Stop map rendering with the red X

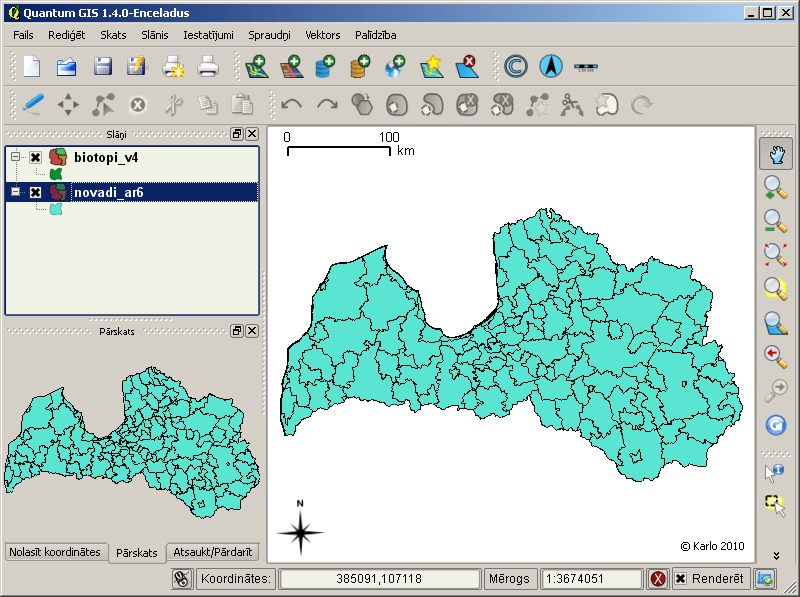click(x=658, y=579)
